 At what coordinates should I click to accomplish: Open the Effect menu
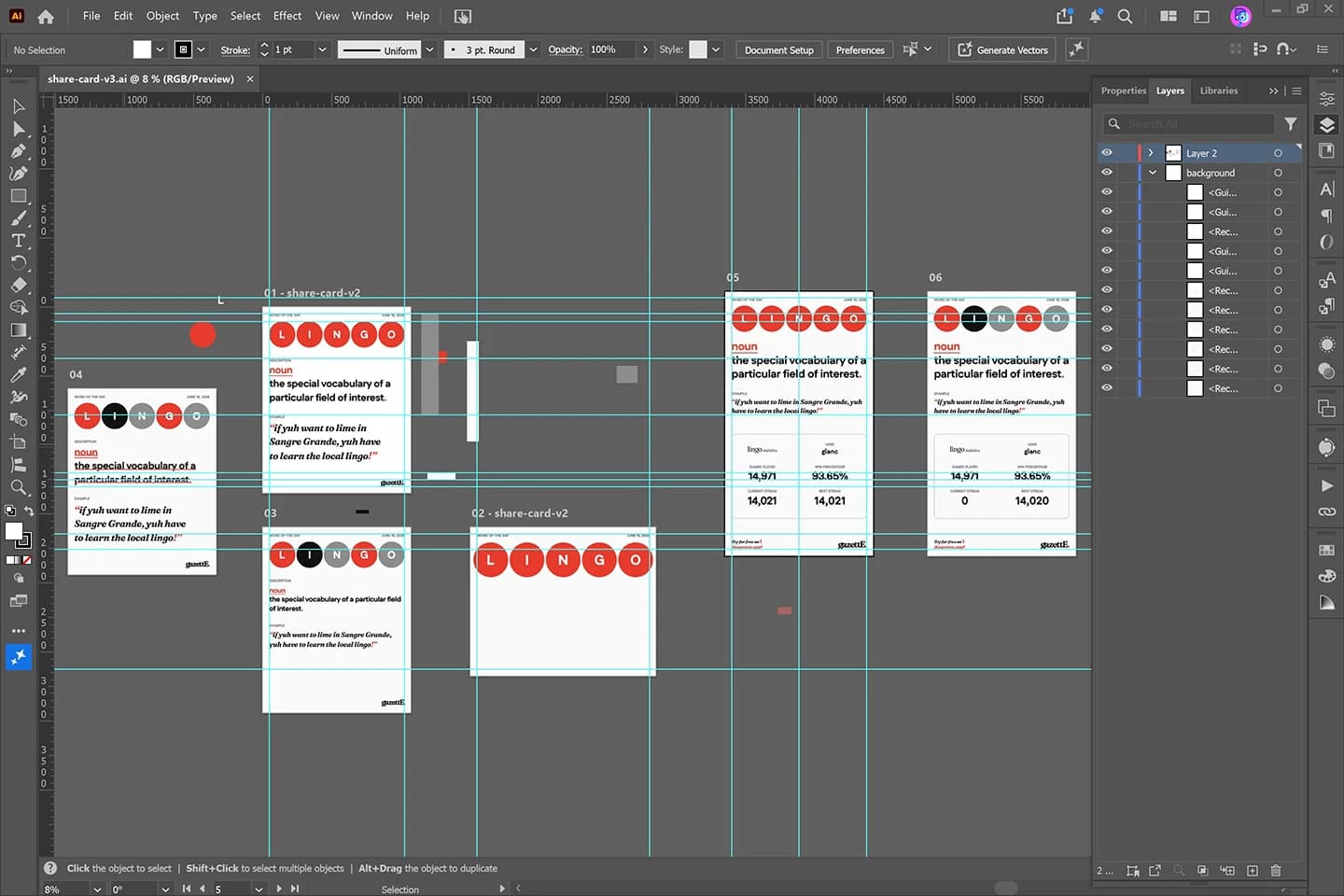click(x=287, y=16)
